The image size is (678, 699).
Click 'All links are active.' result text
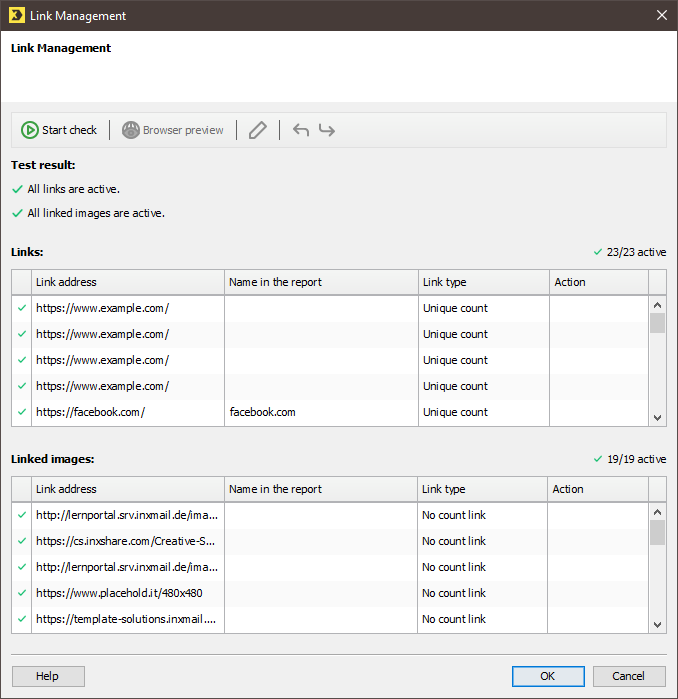(74, 189)
